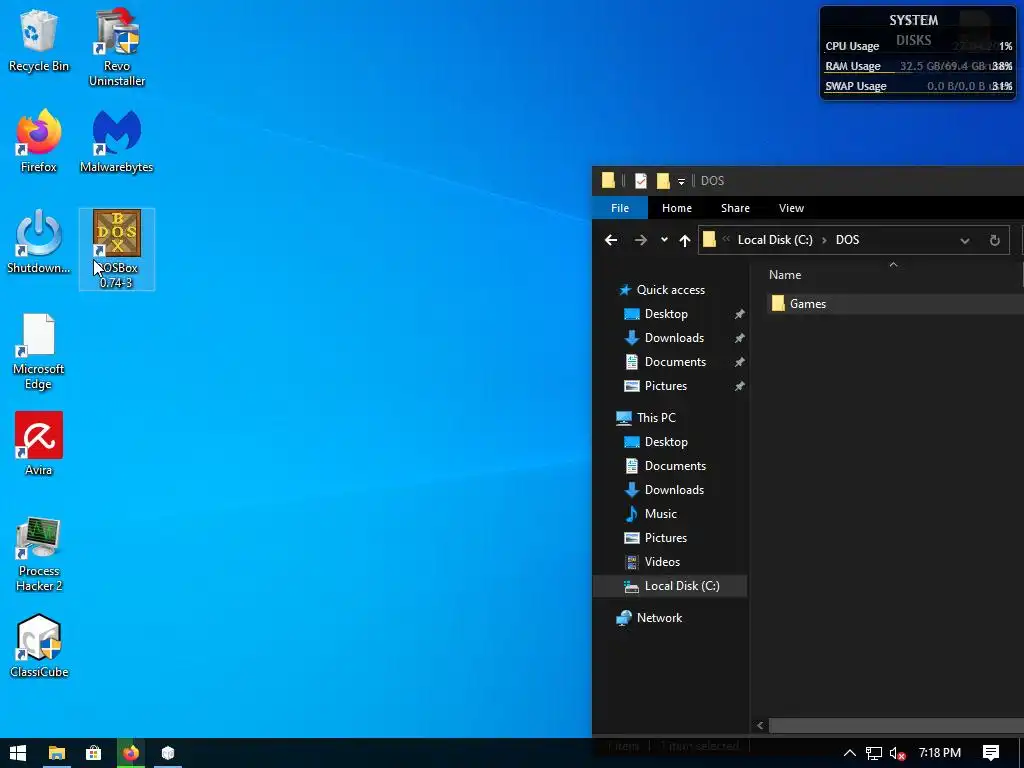Expand the hidden path chevron in address bar
The image size is (1024, 768).
(726, 239)
